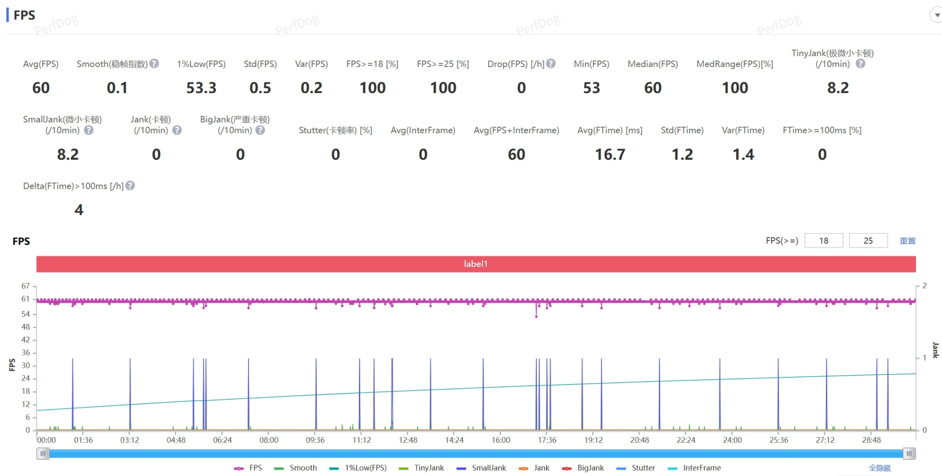This screenshot has height=476, width=942.
Task: Click the Avg(FPS) value 60
Action: [41, 88]
